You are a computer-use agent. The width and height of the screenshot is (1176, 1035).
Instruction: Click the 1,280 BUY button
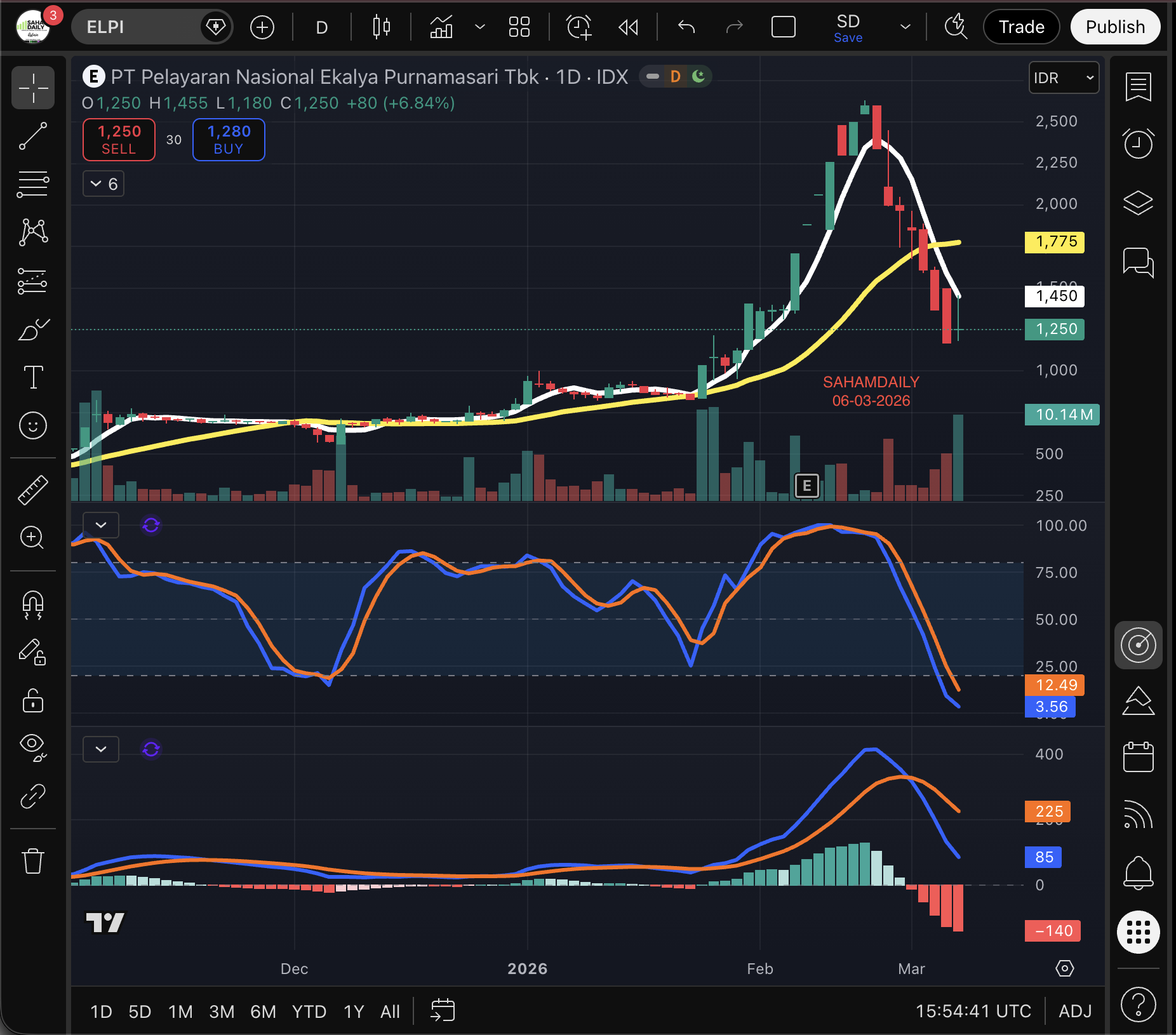229,140
